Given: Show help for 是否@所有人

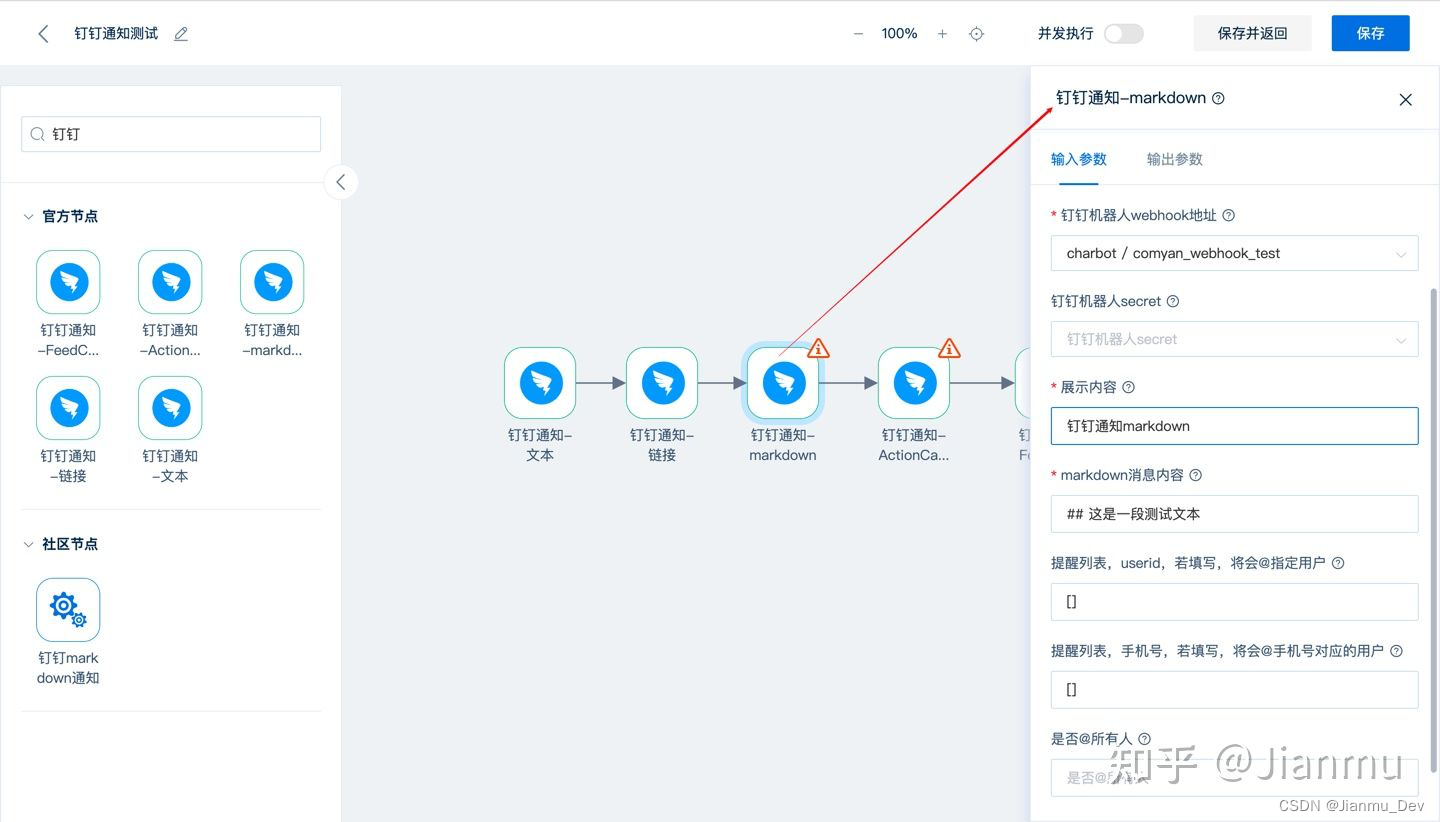Looking at the screenshot, I should pyautogui.click(x=1145, y=739).
